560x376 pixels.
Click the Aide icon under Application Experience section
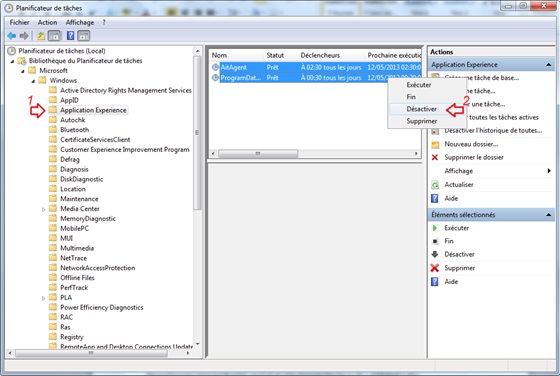coord(435,199)
